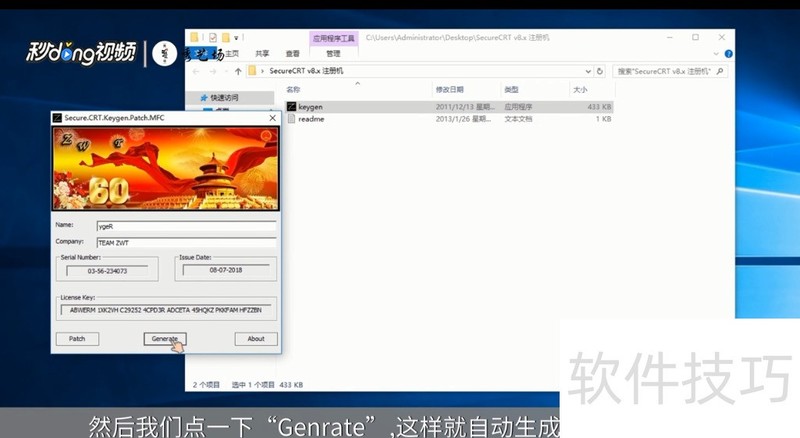This screenshot has height=438, width=800.
Task: Click the dialog's title bar application icon
Action: [58, 118]
